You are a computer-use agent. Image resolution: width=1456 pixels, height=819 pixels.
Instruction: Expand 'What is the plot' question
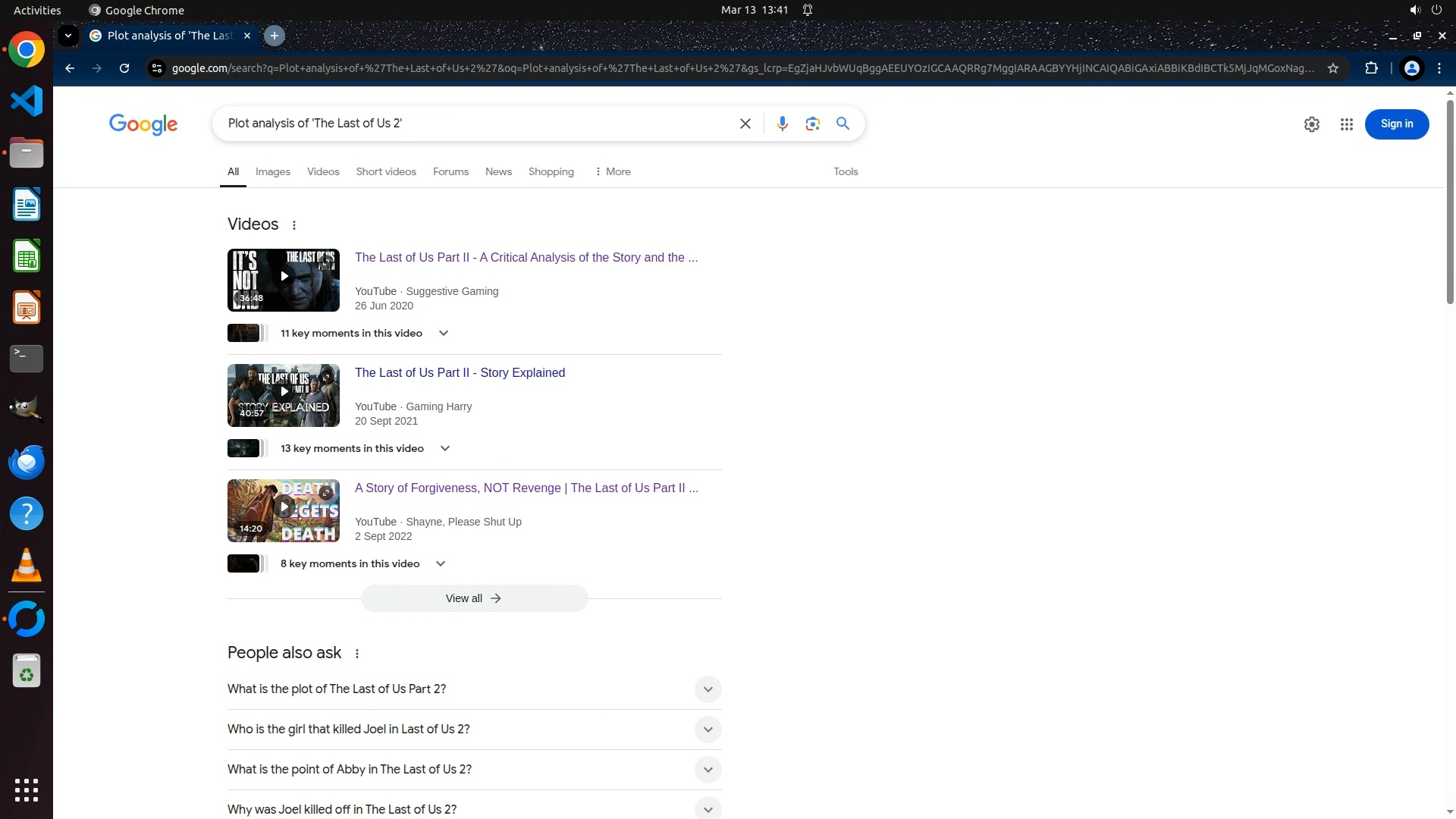pos(707,689)
